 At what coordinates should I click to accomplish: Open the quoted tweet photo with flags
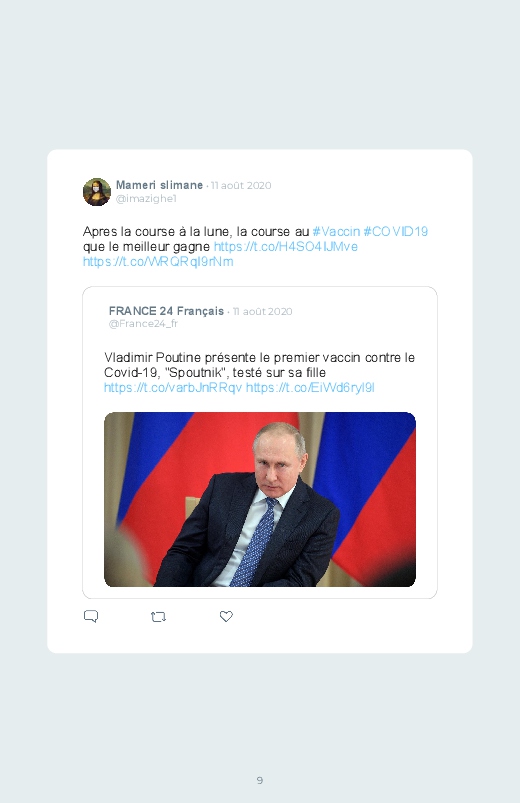click(260, 499)
